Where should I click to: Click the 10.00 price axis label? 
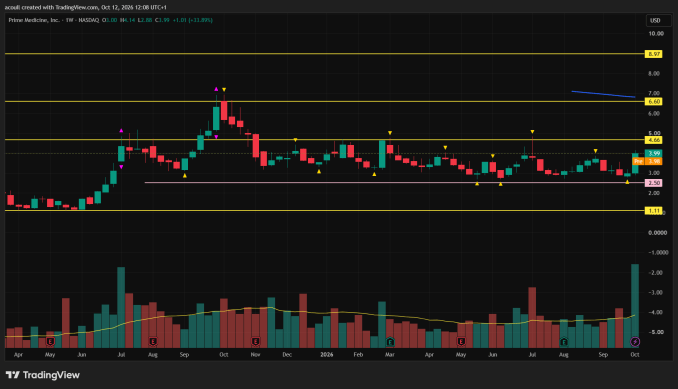click(656, 34)
